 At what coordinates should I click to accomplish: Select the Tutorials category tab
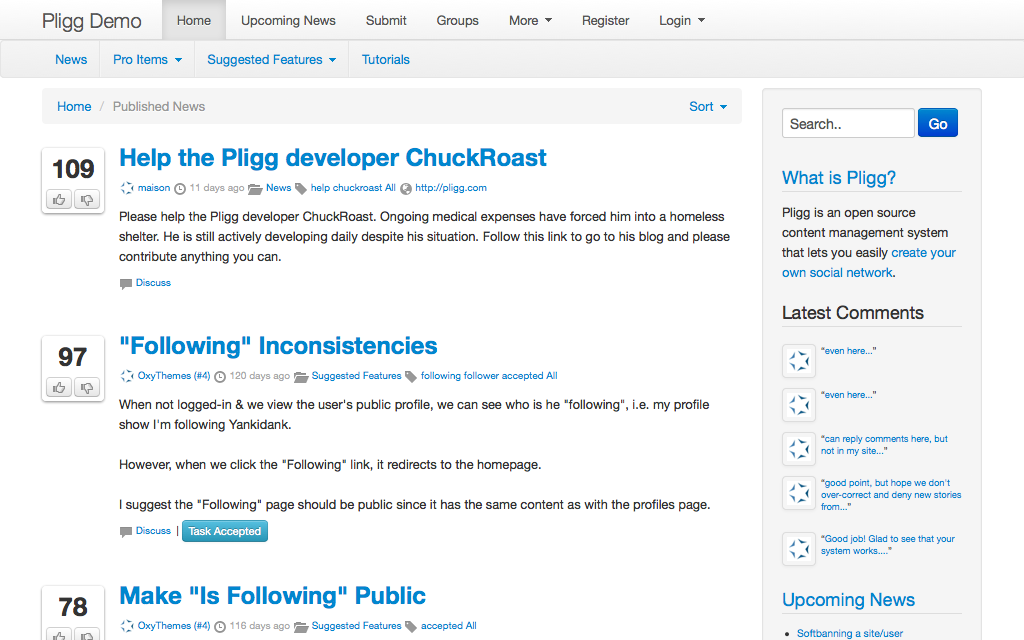pos(385,60)
